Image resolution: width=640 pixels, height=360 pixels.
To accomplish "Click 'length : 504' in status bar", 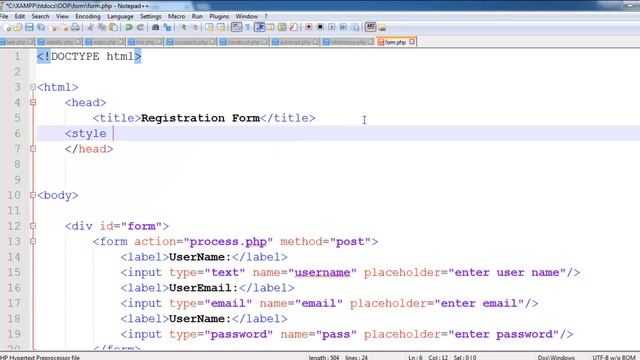I will point(324,357).
